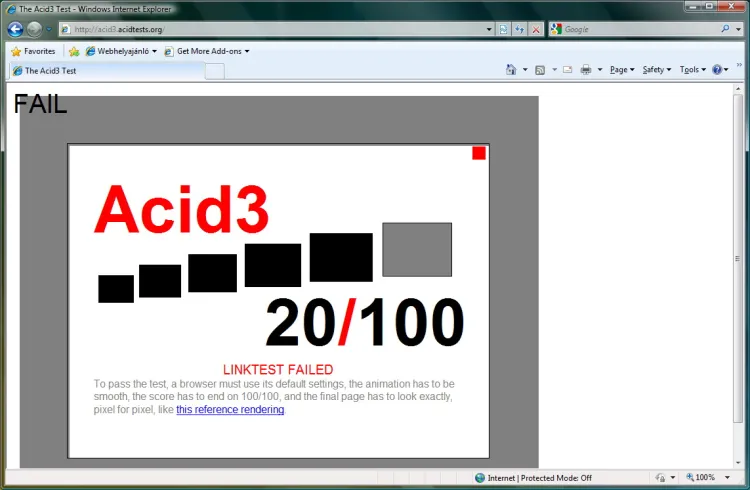Open the Favorites panel
Viewport: 750px width, 490px height.
point(33,51)
